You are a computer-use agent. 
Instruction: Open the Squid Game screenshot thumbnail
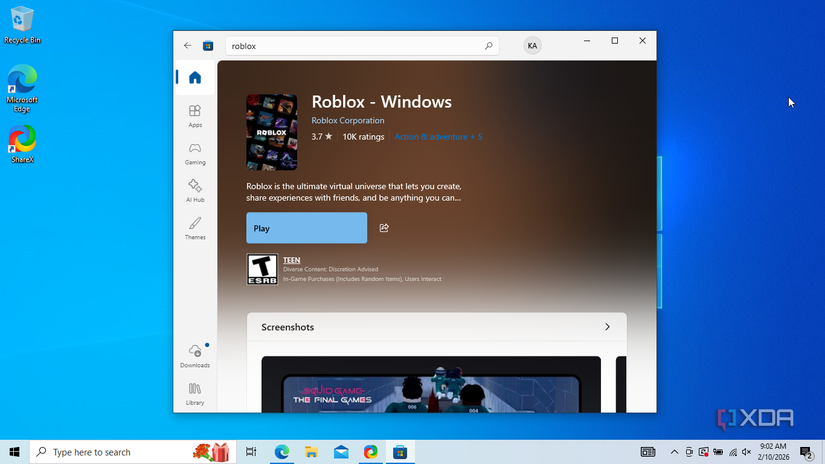click(431, 385)
